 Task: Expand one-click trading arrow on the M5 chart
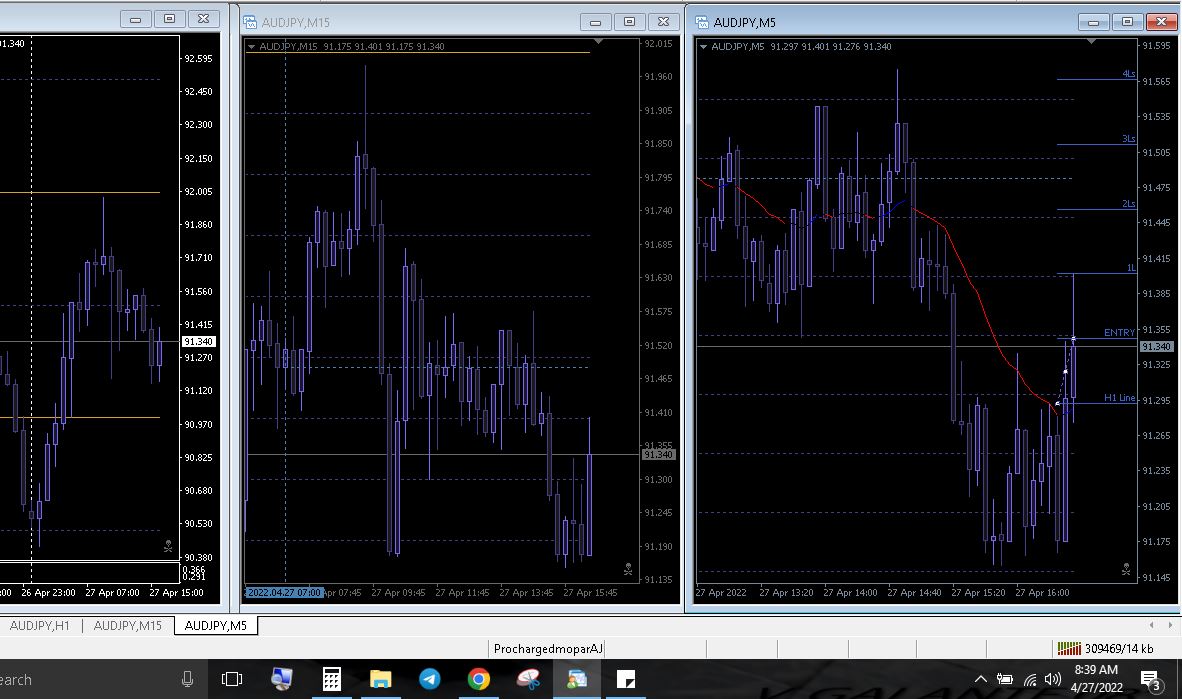click(x=703, y=47)
